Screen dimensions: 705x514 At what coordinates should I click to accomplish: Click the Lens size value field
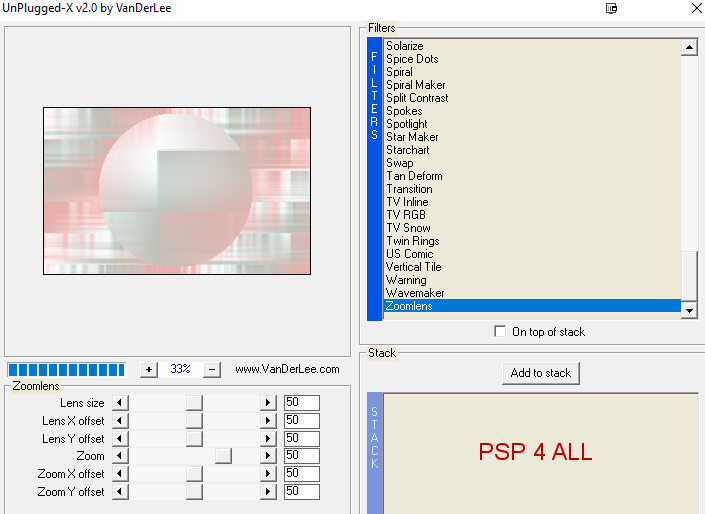pos(301,403)
